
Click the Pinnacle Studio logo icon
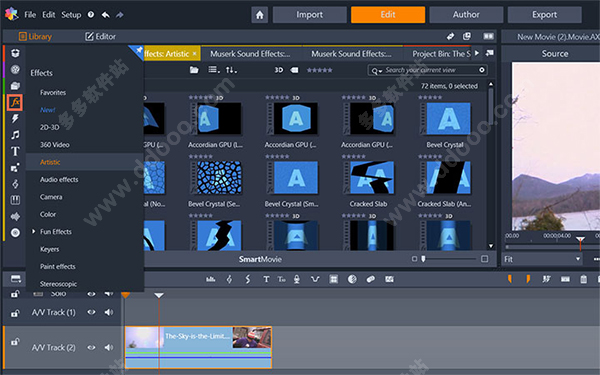[x=11, y=14]
